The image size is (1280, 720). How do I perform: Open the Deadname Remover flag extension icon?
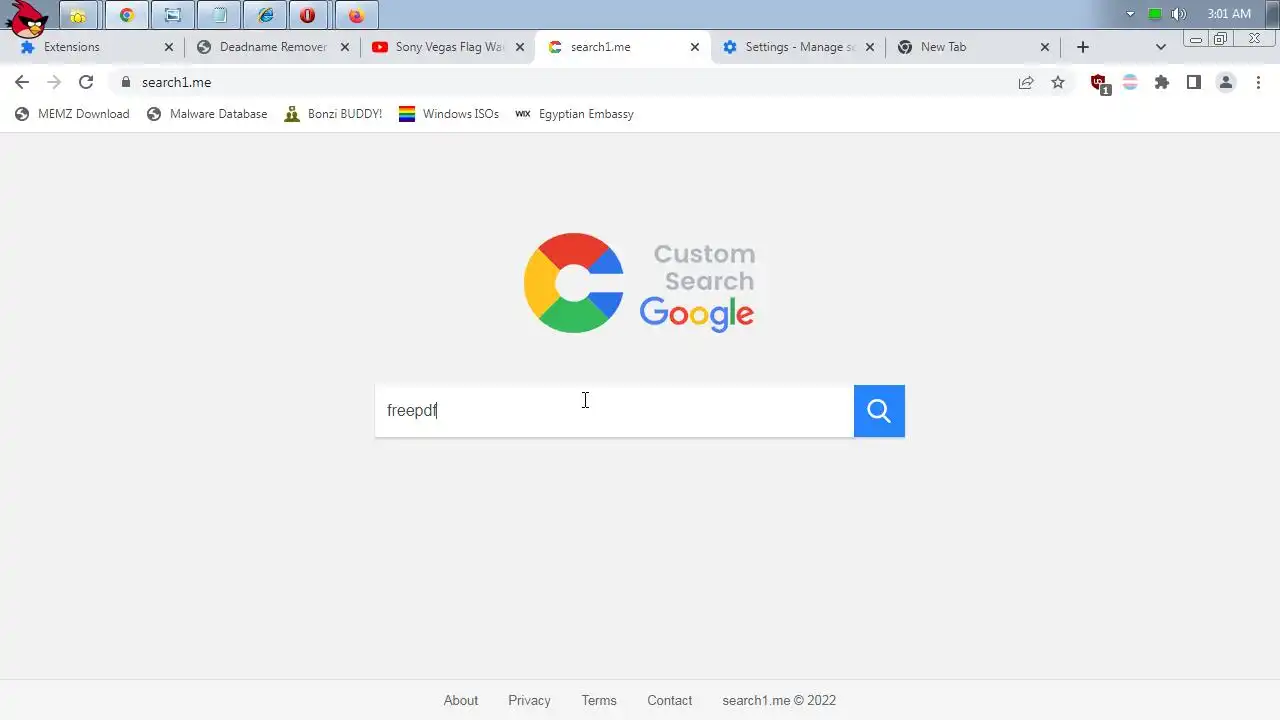tap(1130, 83)
